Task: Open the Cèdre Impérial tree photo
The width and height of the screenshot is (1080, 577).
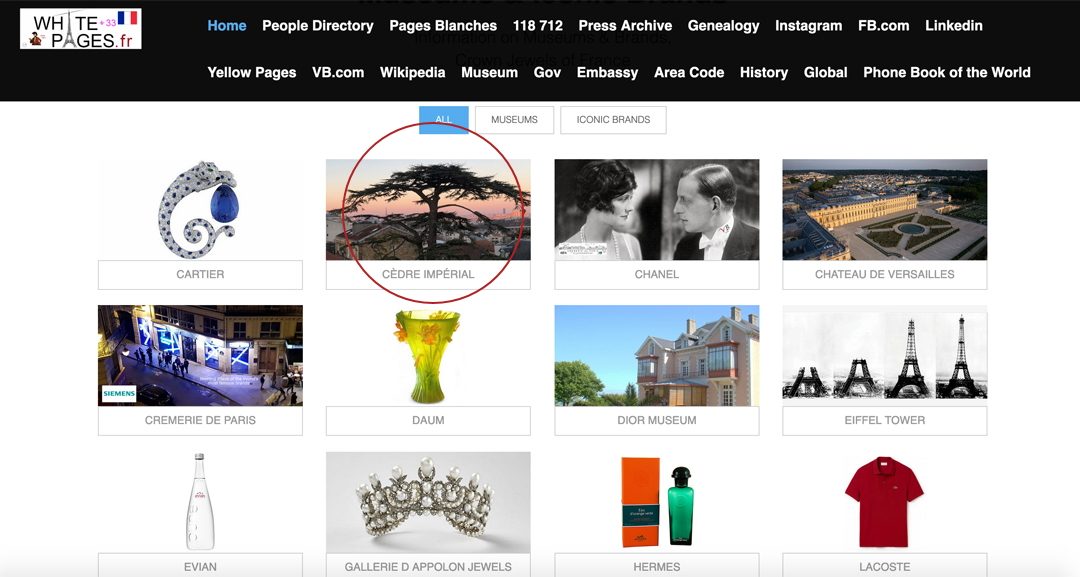Action: coord(428,209)
